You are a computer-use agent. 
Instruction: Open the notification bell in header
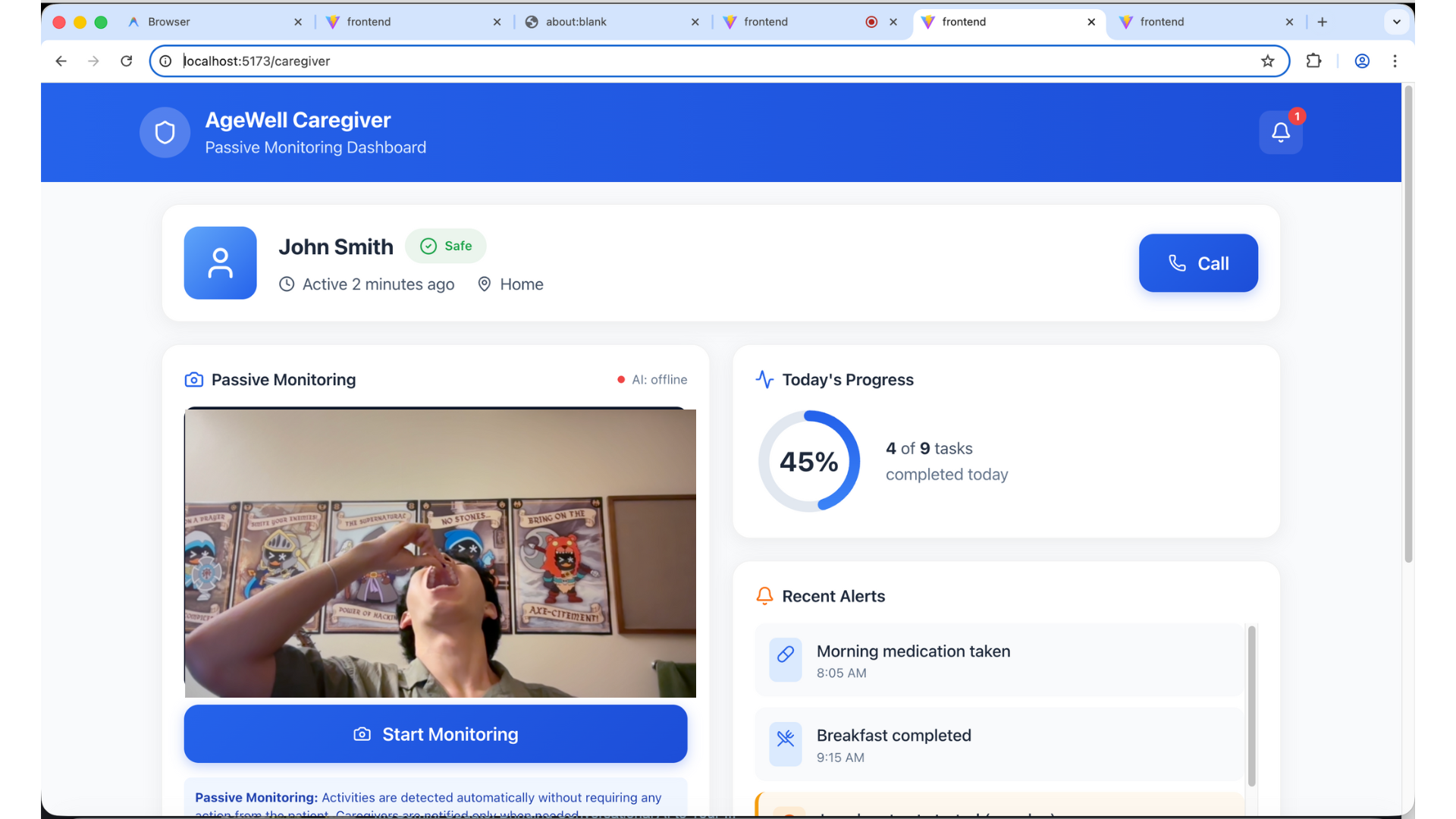(x=1281, y=133)
